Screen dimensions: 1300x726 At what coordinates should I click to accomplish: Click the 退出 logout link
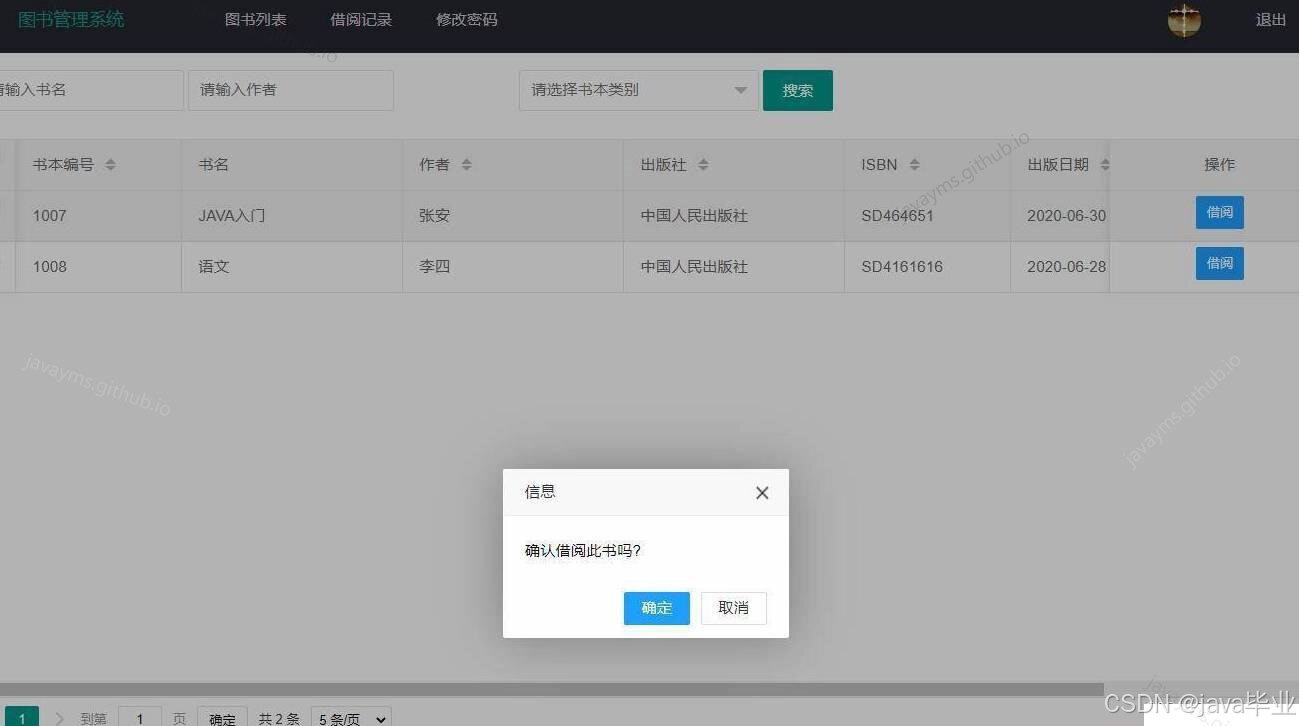(1271, 19)
